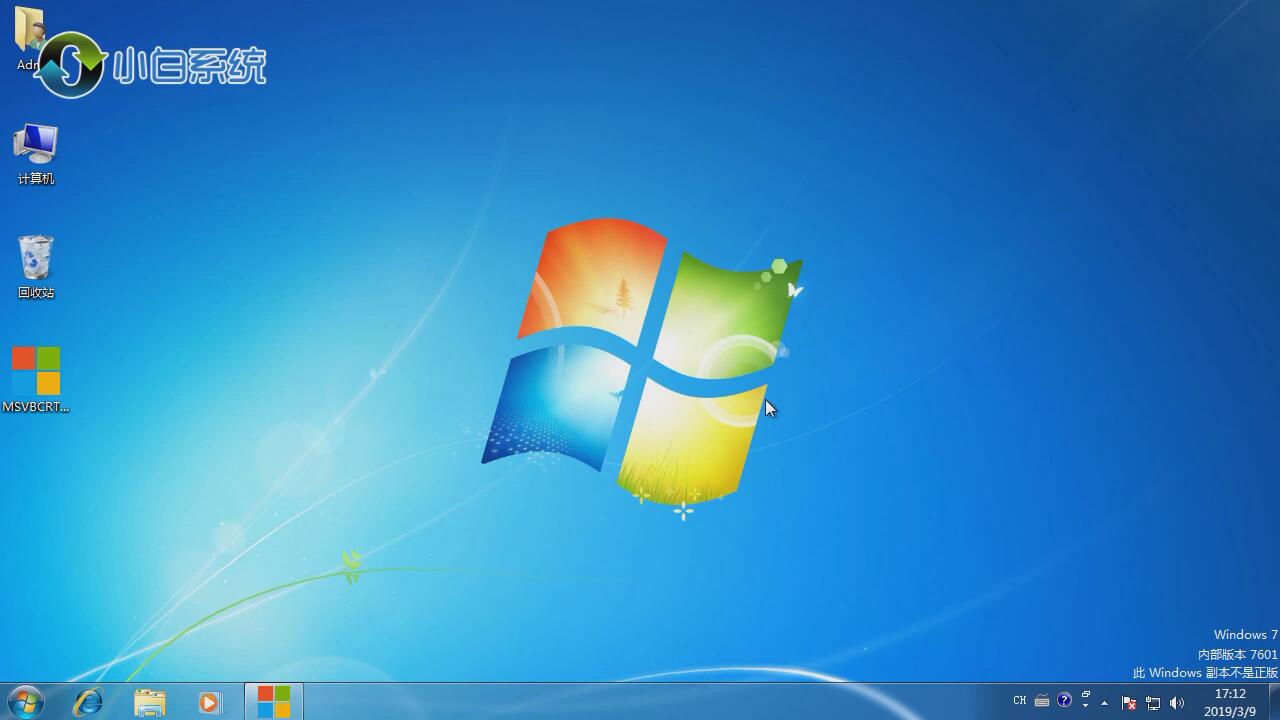Open Windows Explorer folder on taskbar
This screenshot has height=720, width=1280.
point(150,702)
